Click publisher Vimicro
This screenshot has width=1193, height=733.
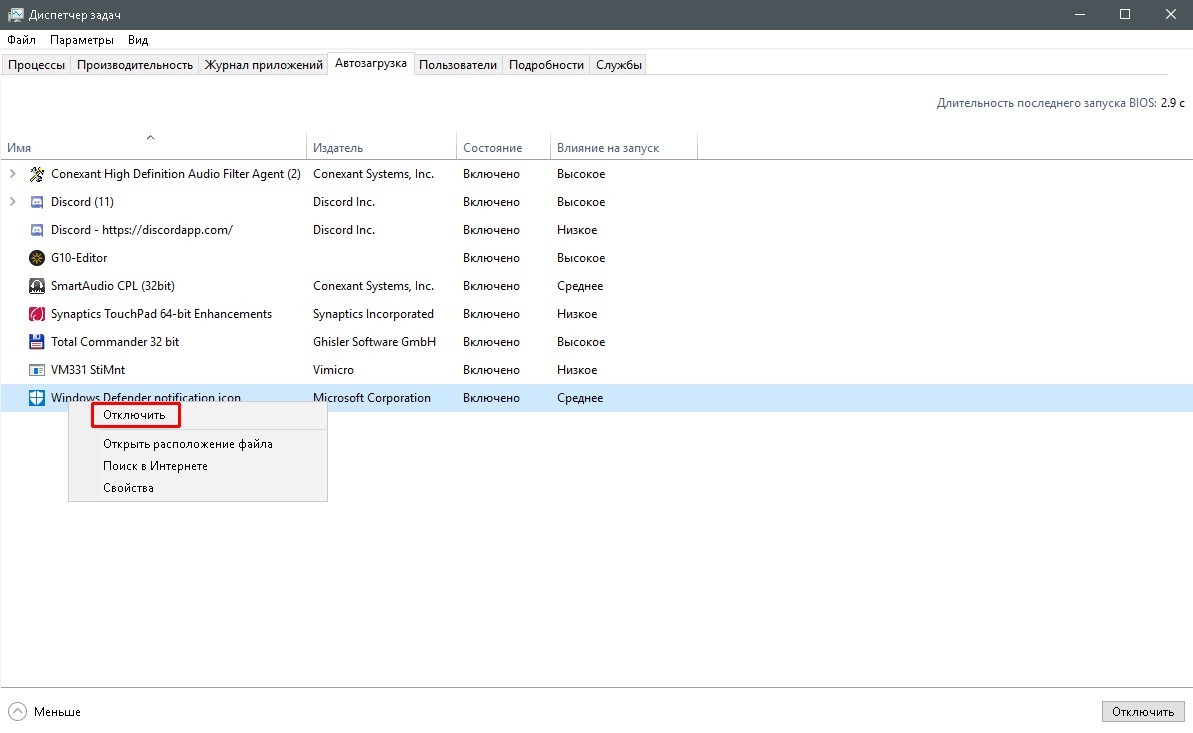pyautogui.click(x=333, y=370)
